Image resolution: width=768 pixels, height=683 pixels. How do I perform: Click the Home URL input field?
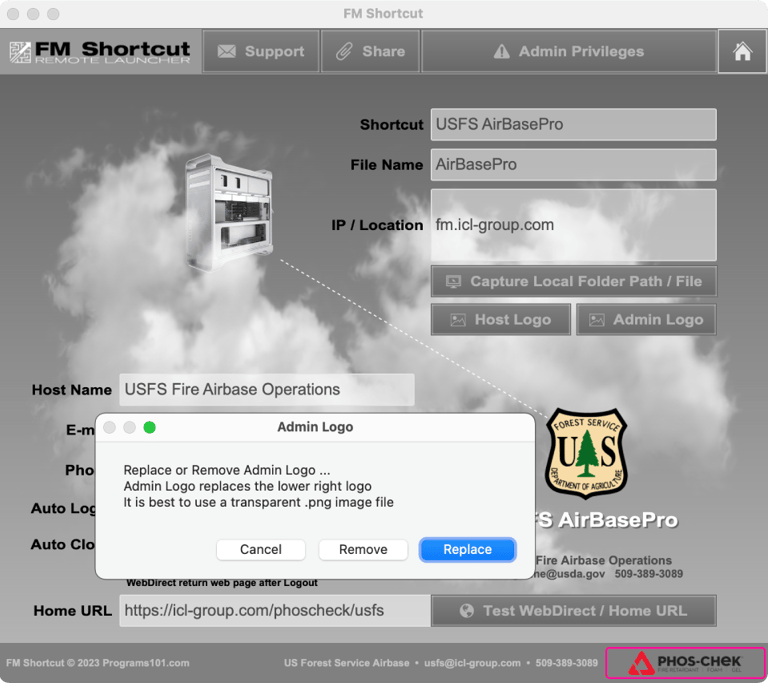(x=275, y=610)
